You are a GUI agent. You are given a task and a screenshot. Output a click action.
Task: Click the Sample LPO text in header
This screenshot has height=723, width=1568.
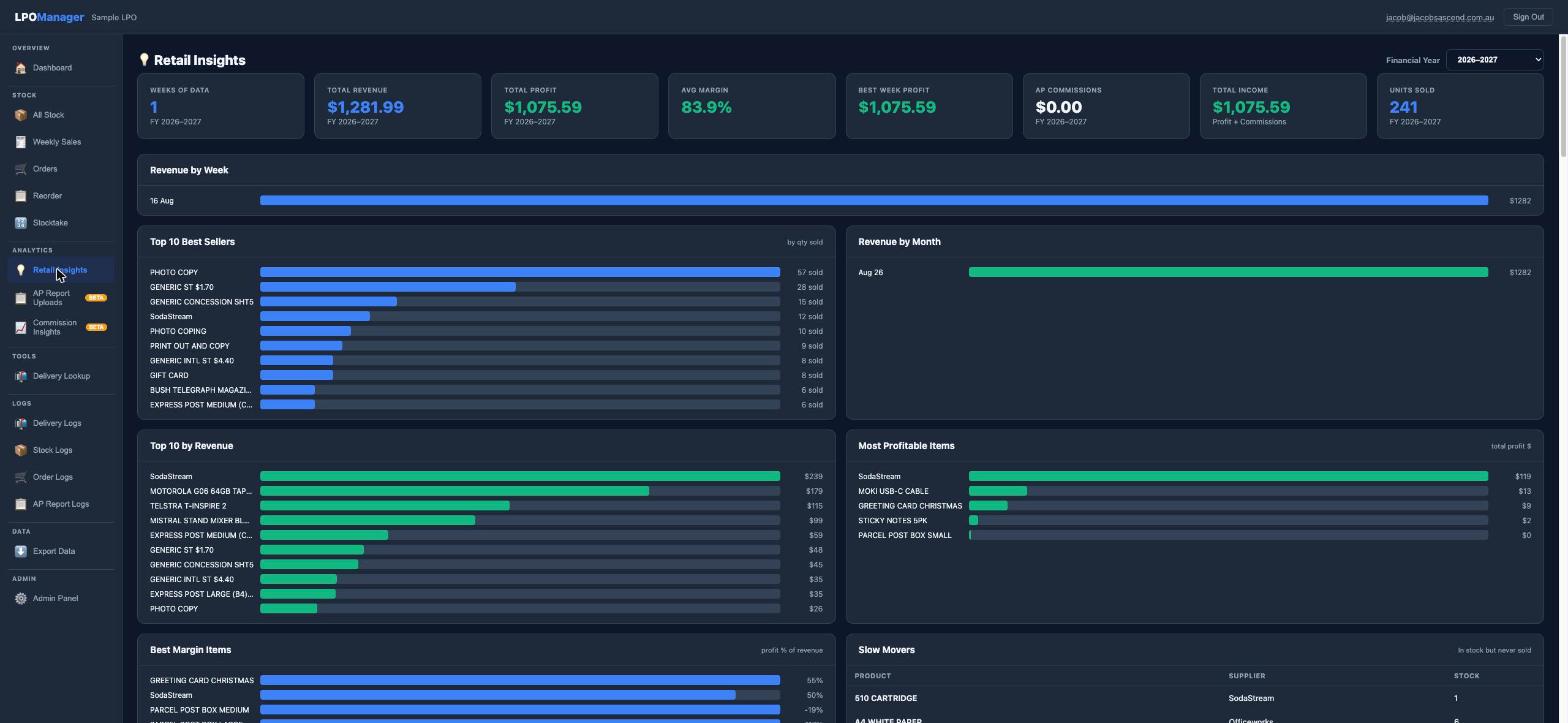point(114,17)
